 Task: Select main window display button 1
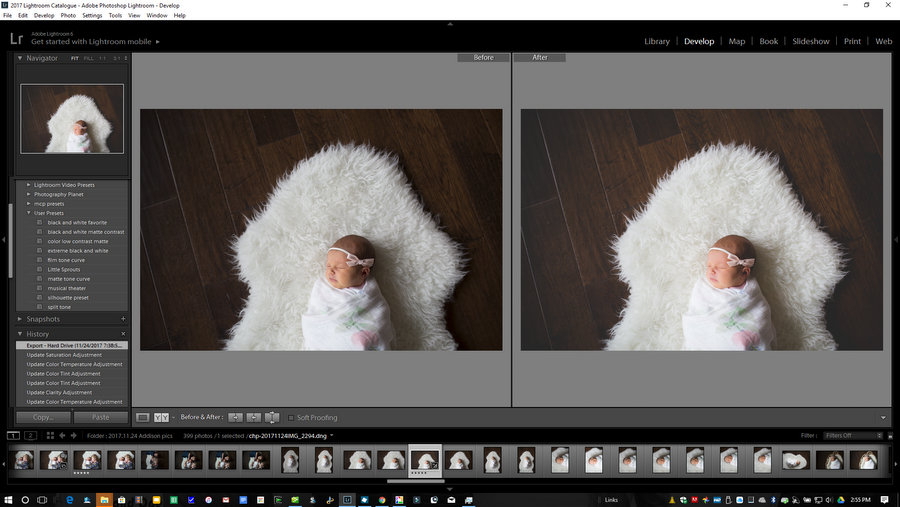(13, 436)
